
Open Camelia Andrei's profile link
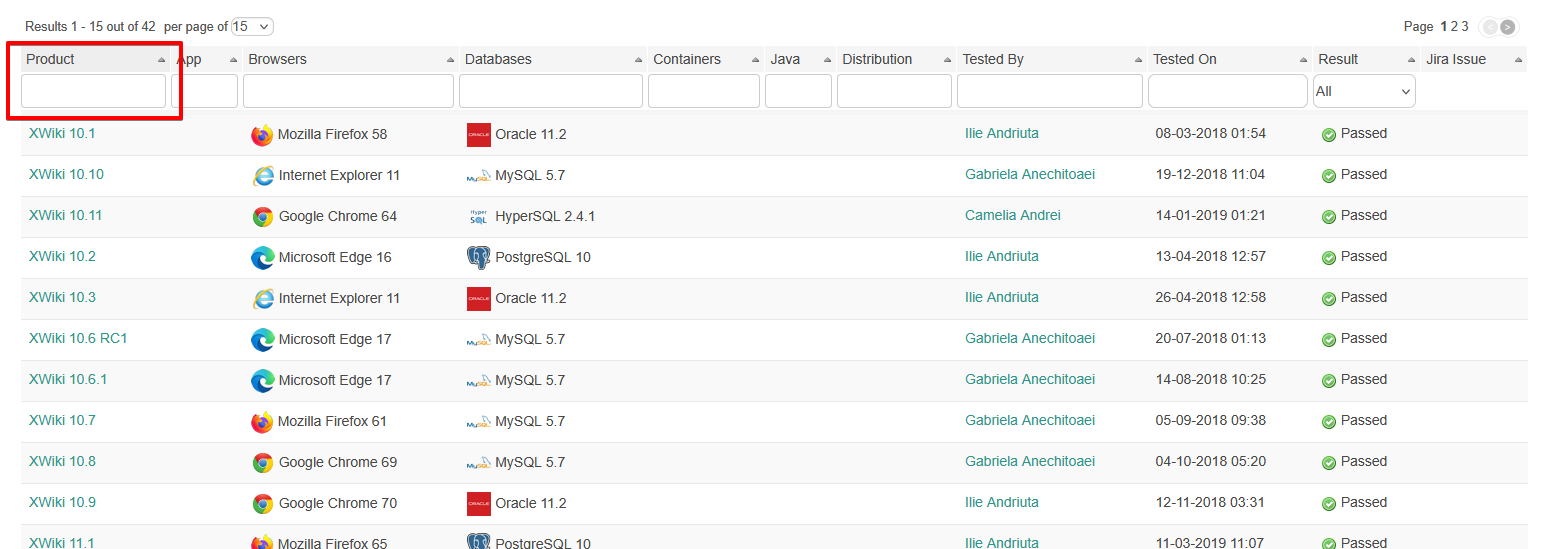tap(1013, 215)
